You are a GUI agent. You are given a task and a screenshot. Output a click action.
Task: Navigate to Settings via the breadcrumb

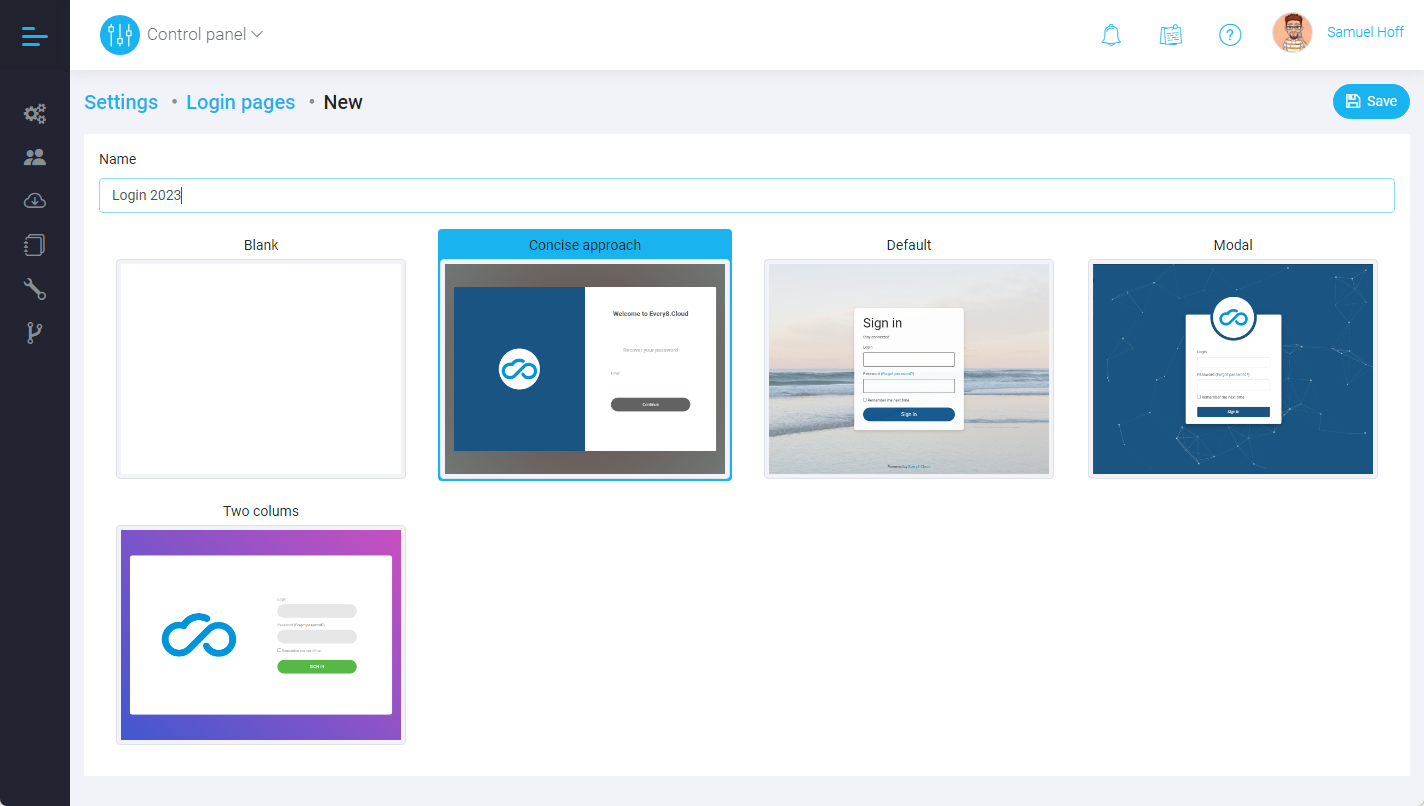(120, 102)
